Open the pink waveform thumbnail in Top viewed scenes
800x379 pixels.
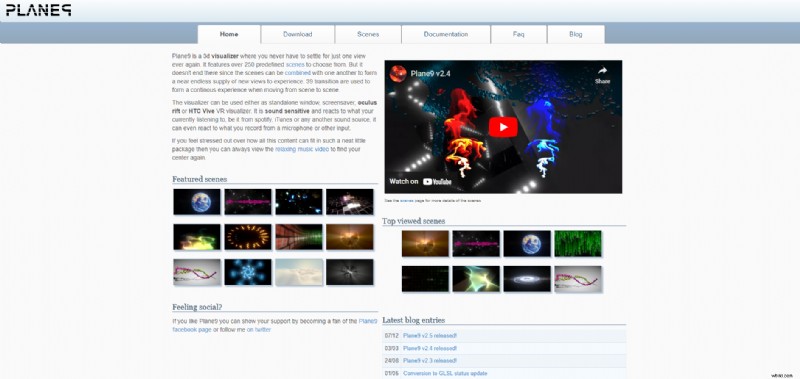tap(476, 243)
